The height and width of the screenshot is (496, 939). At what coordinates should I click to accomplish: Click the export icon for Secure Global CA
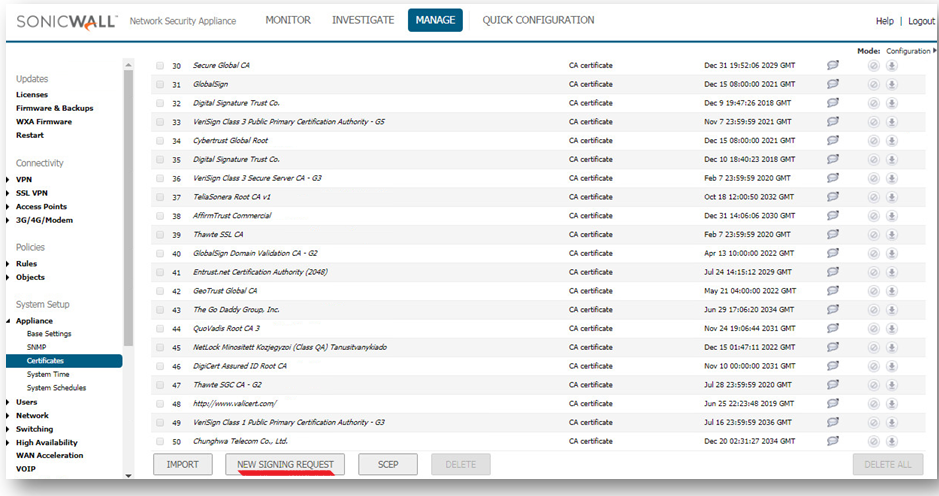[891, 66]
